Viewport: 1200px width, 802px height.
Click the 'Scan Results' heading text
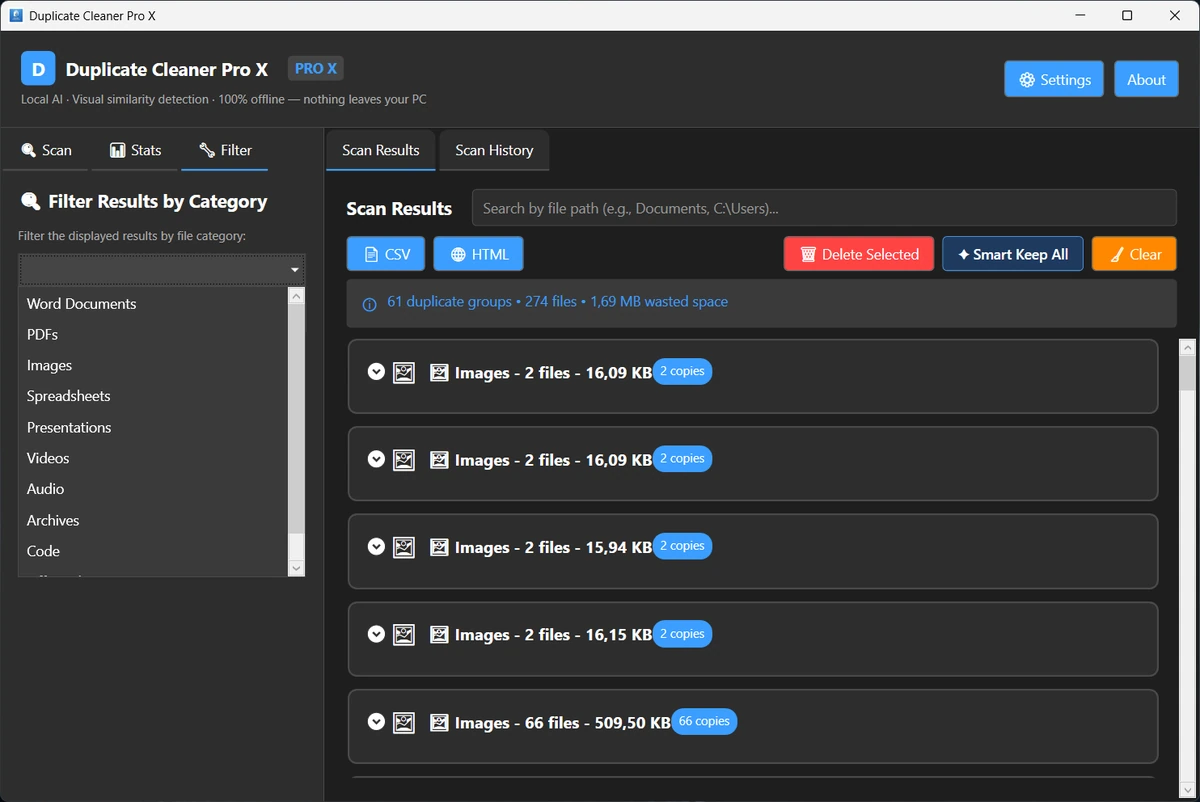(399, 208)
